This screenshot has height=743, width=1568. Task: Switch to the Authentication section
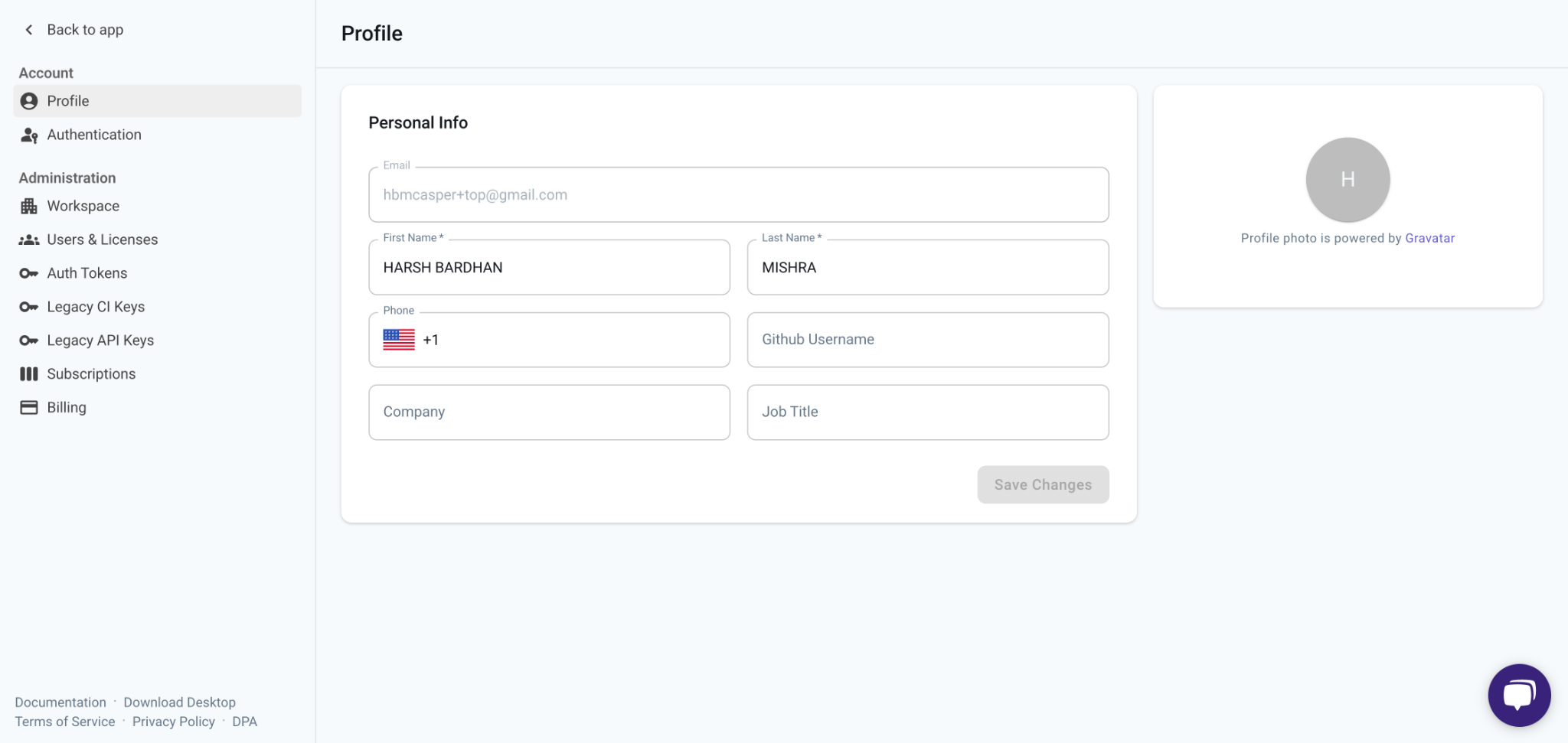coord(93,135)
